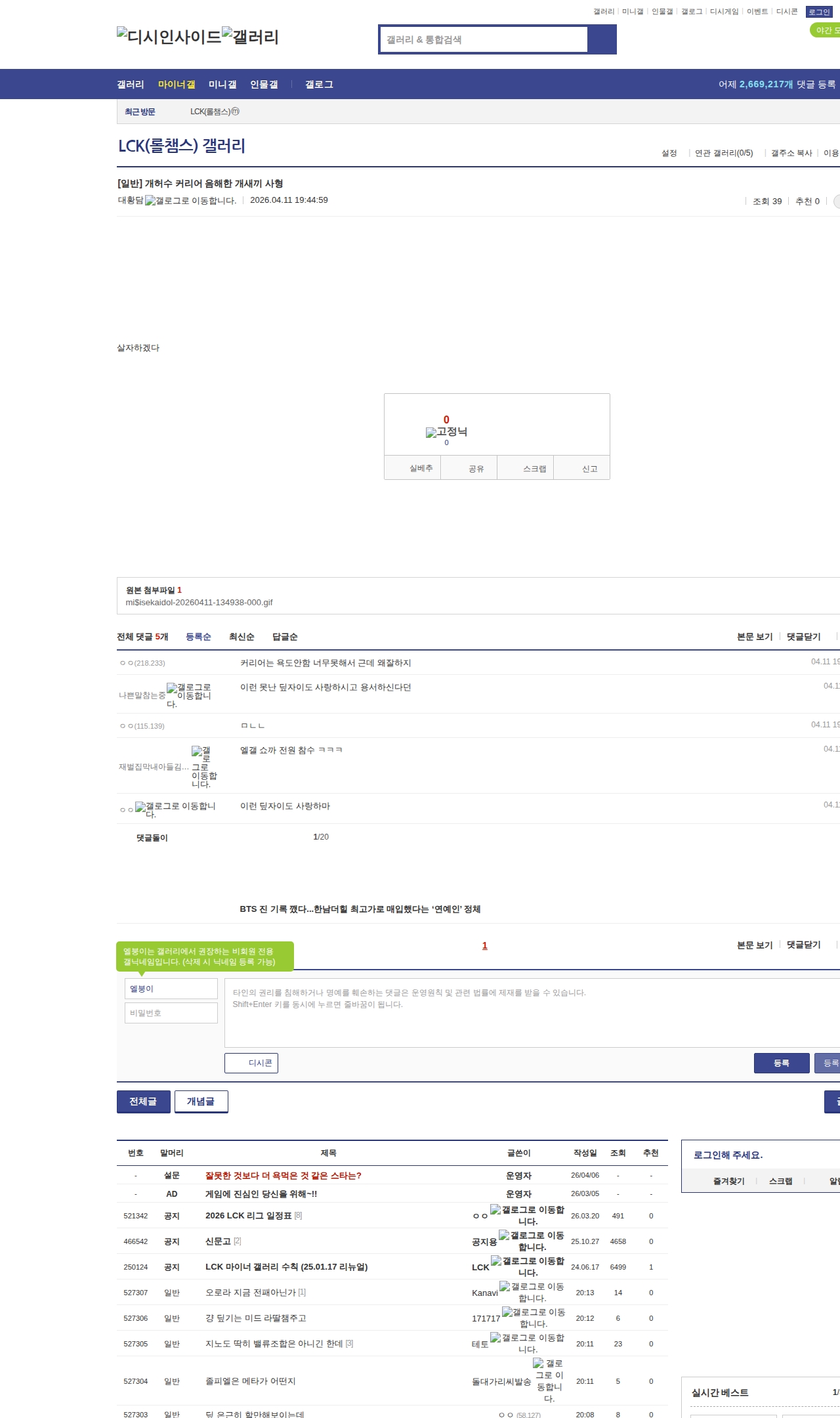
Task: Expand 연관 갤러리(0/5) list
Action: (x=724, y=153)
